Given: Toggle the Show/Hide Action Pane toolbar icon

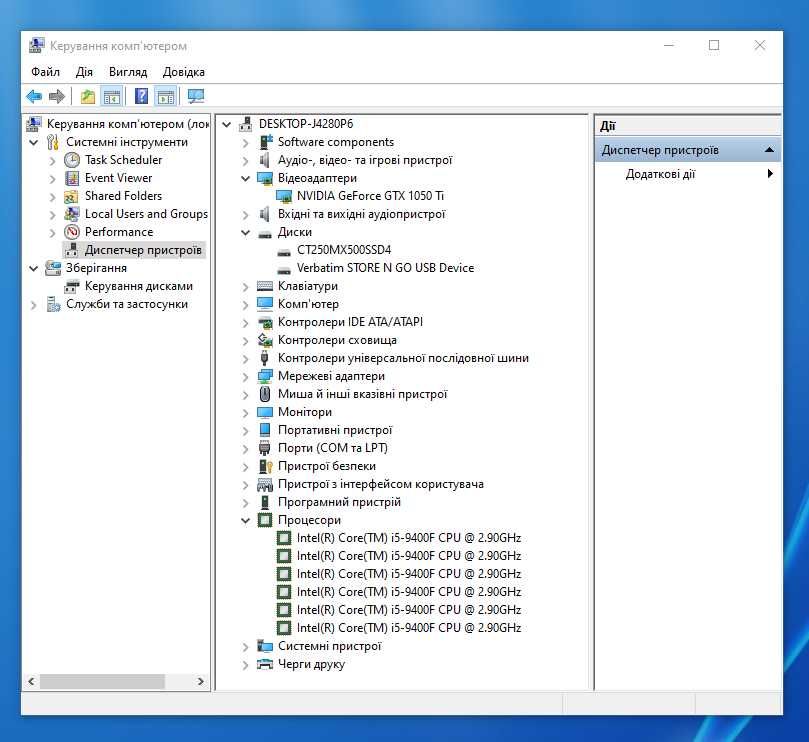Looking at the screenshot, I should [166, 96].
